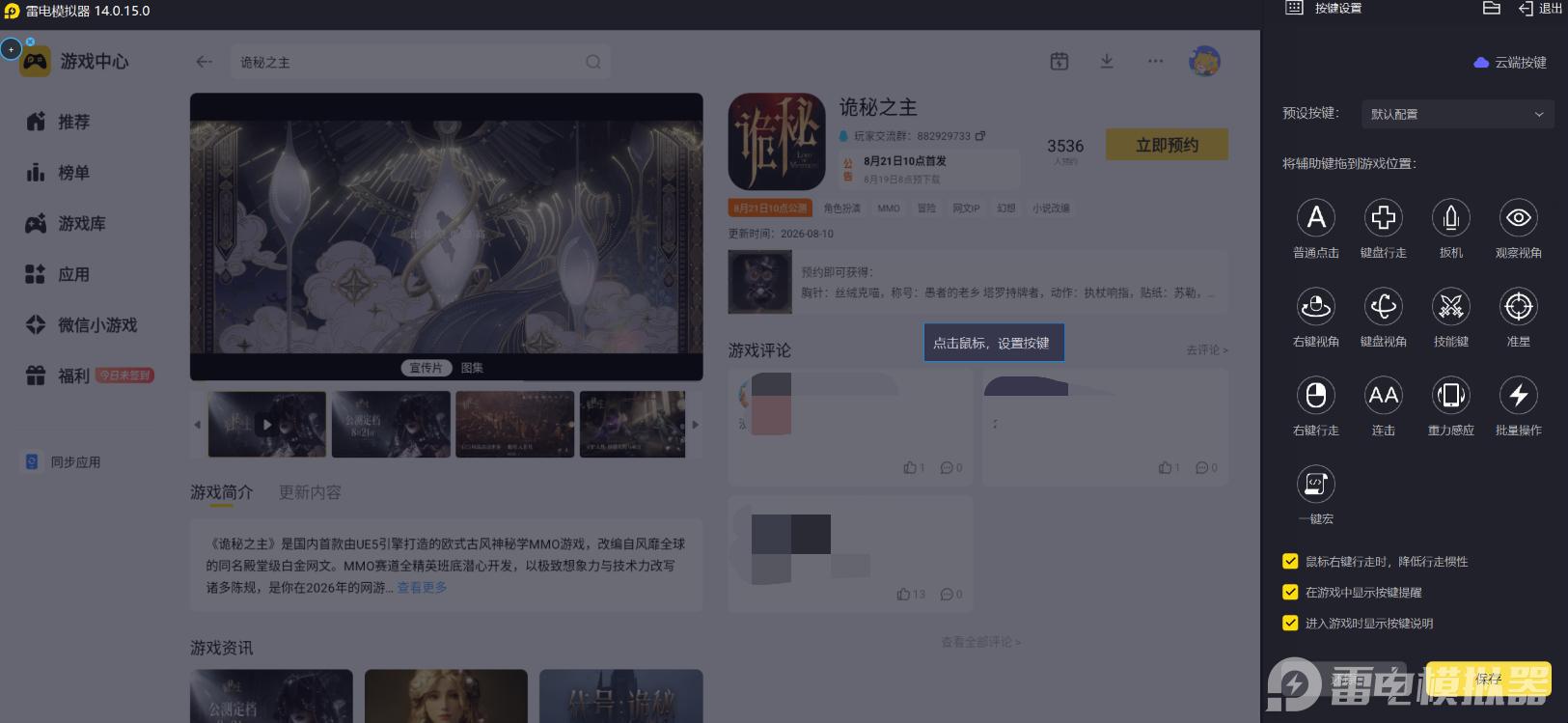Switch to the 宣传片 tab
Viewport: 1568px width, 723px height.
(x=426, y=368)
